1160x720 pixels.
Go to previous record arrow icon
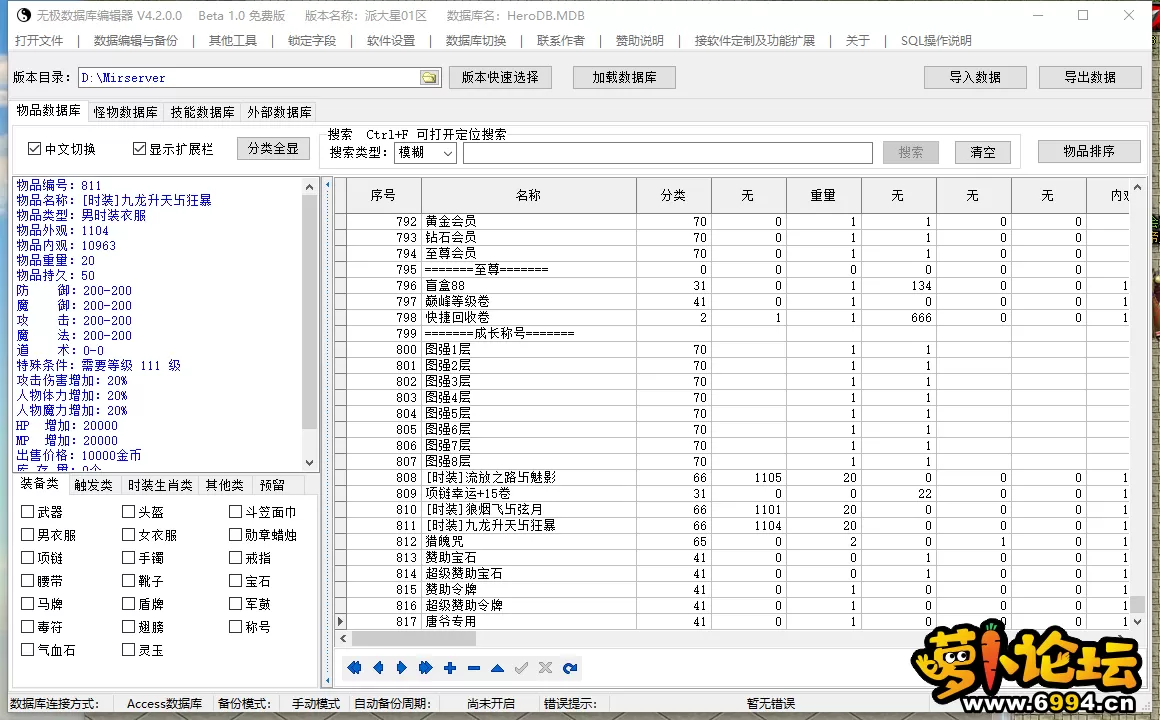coord(378,668)
